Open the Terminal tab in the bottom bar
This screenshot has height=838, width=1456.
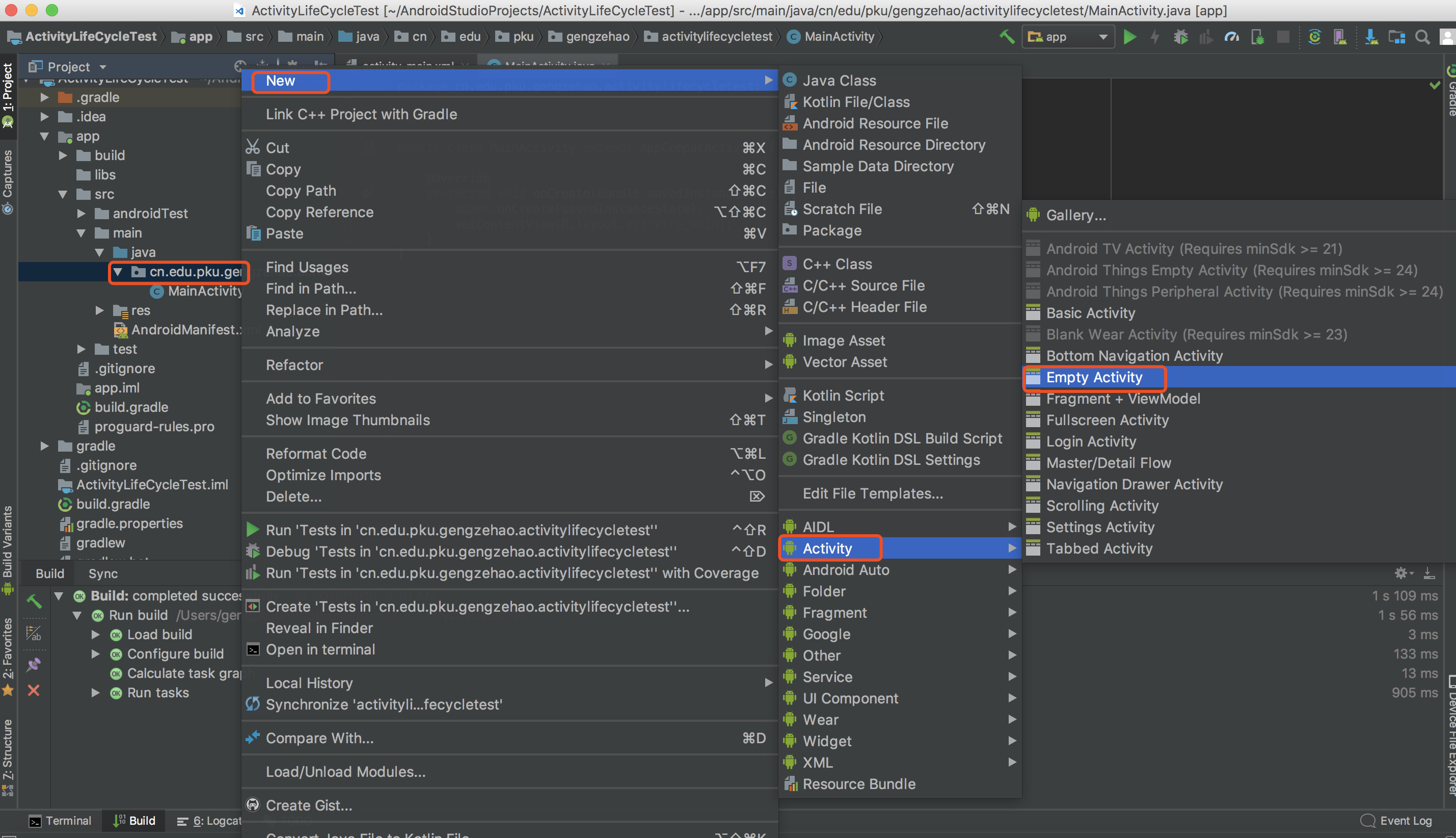(61, 821)
